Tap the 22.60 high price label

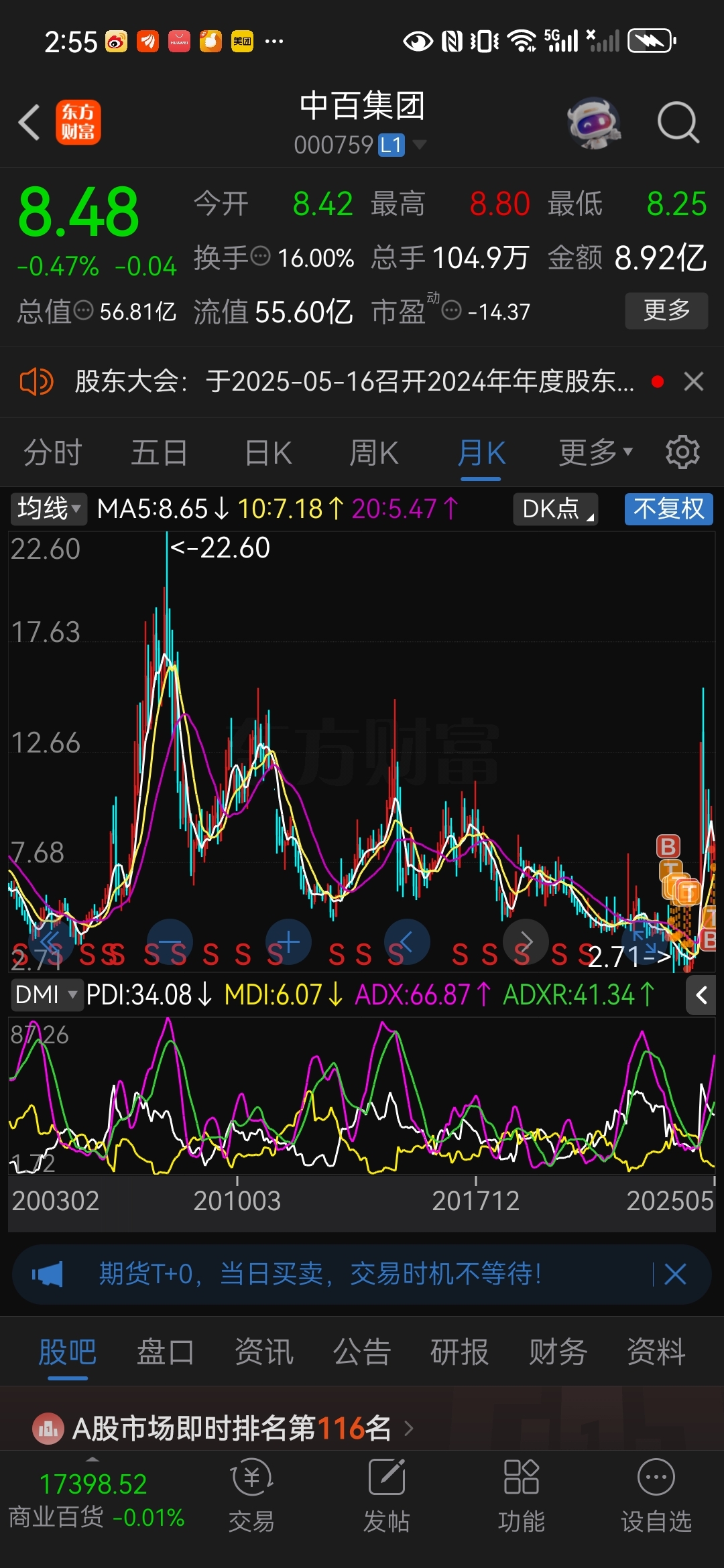[x=219, y=547]
